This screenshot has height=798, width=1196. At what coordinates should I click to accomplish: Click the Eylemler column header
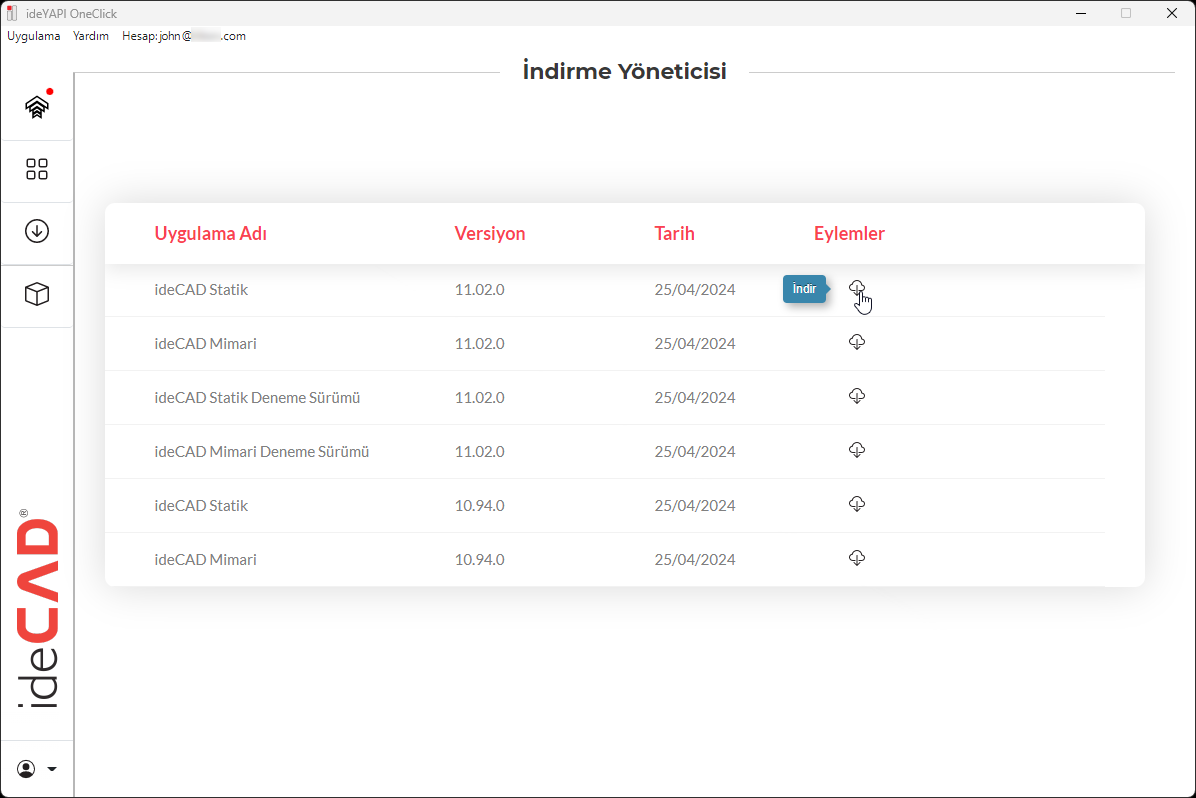(849, 234)
